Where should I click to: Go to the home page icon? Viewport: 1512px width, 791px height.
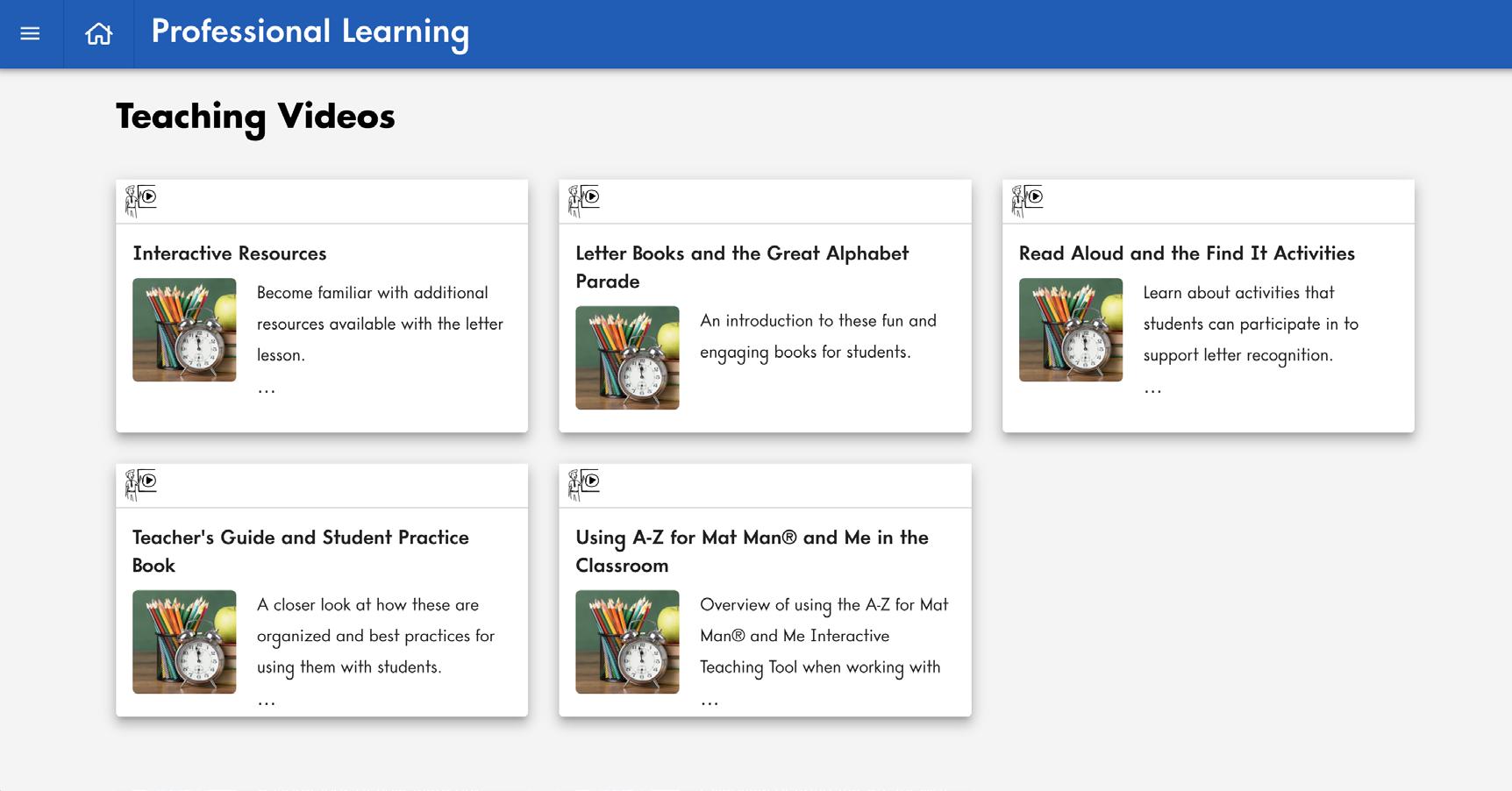pyautogui.click(x=98, y=34)
